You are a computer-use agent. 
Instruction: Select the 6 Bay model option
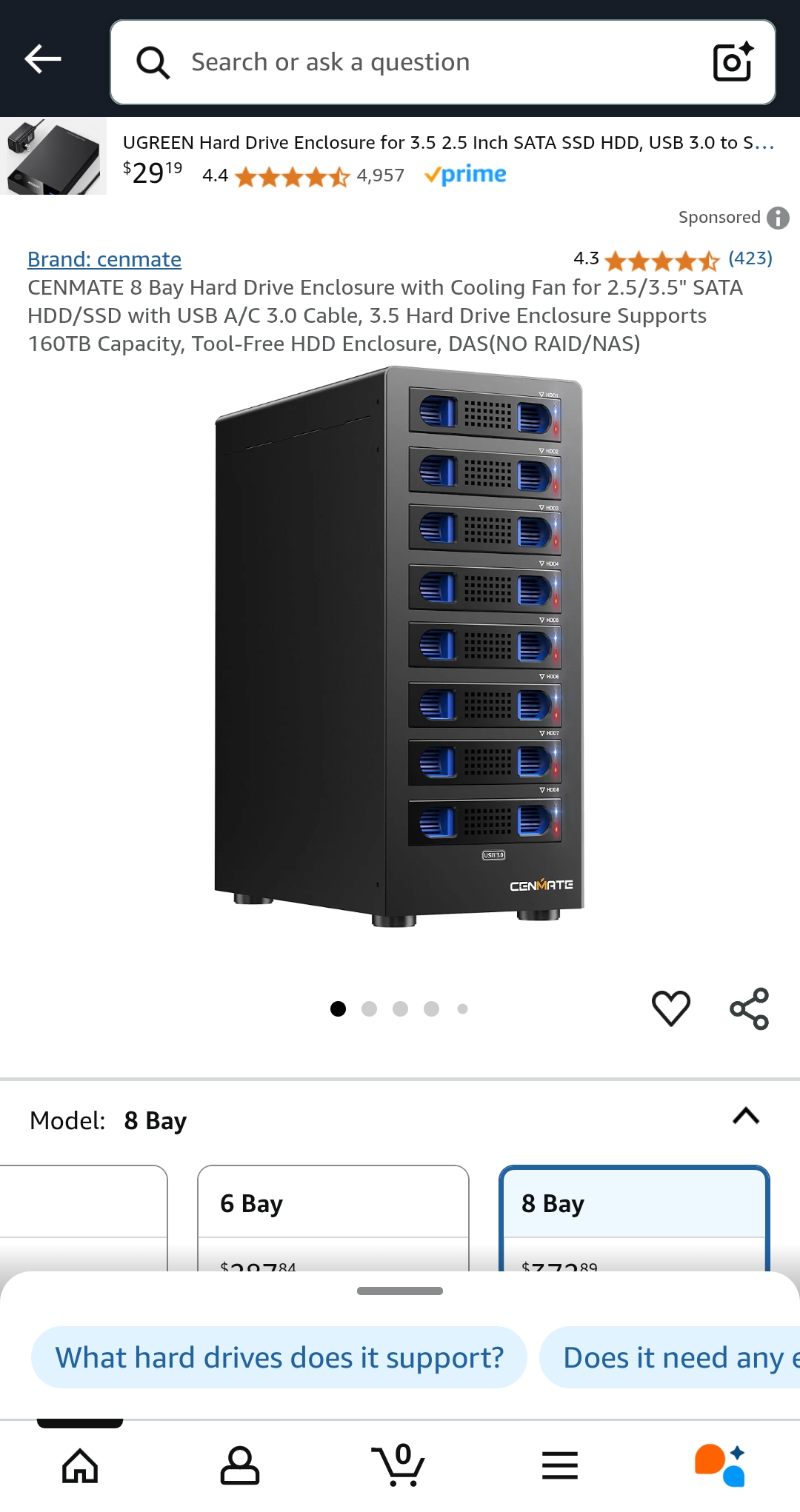click(x=333, y=1219)
